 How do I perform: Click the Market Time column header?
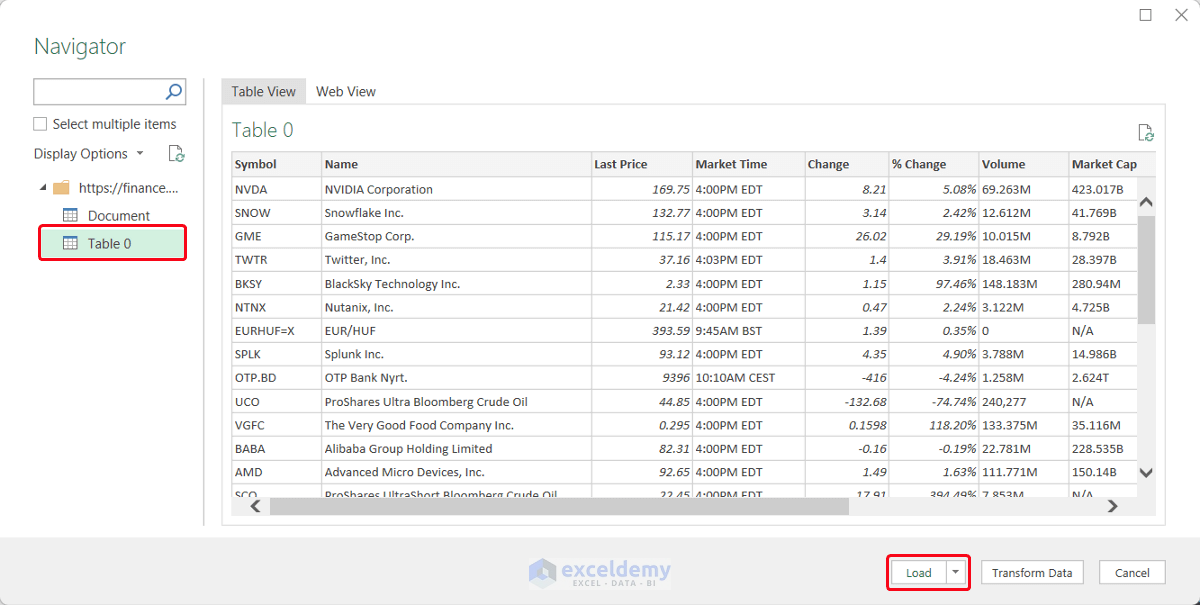tap(749, 164)
